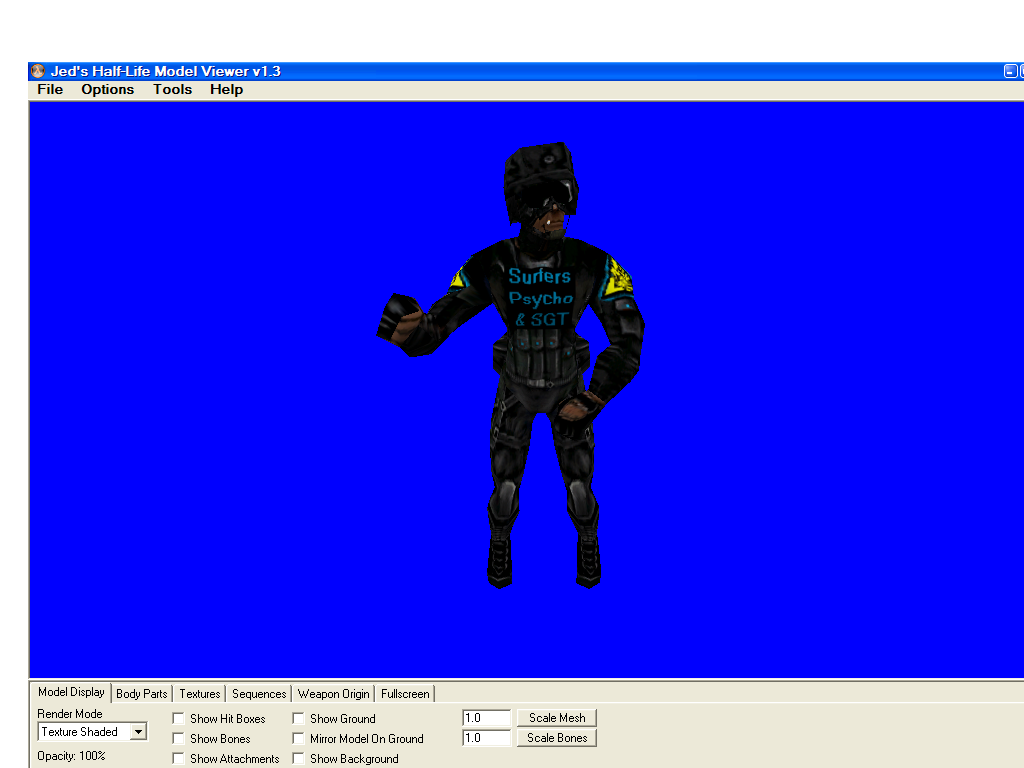
Task: Enable the Show Hit Boxes checkbox
Action: click(x=178, y=718)
